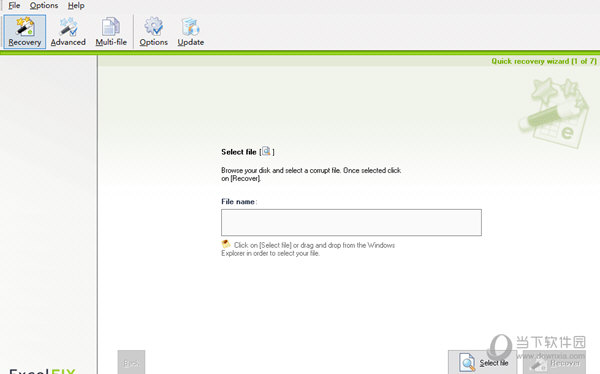Open the Advanced recovery mode
This screenshot has height=374, width=600.
68,32
